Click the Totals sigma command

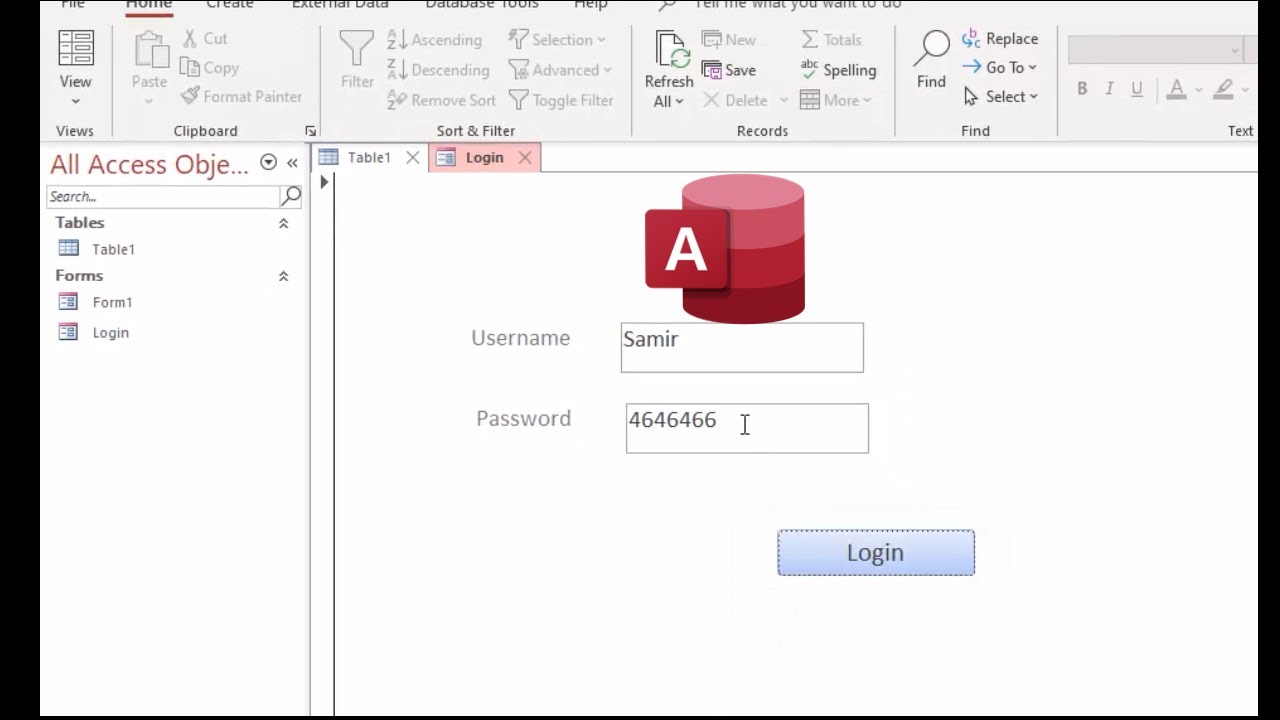pyautogui.click(x=831, y=40)
